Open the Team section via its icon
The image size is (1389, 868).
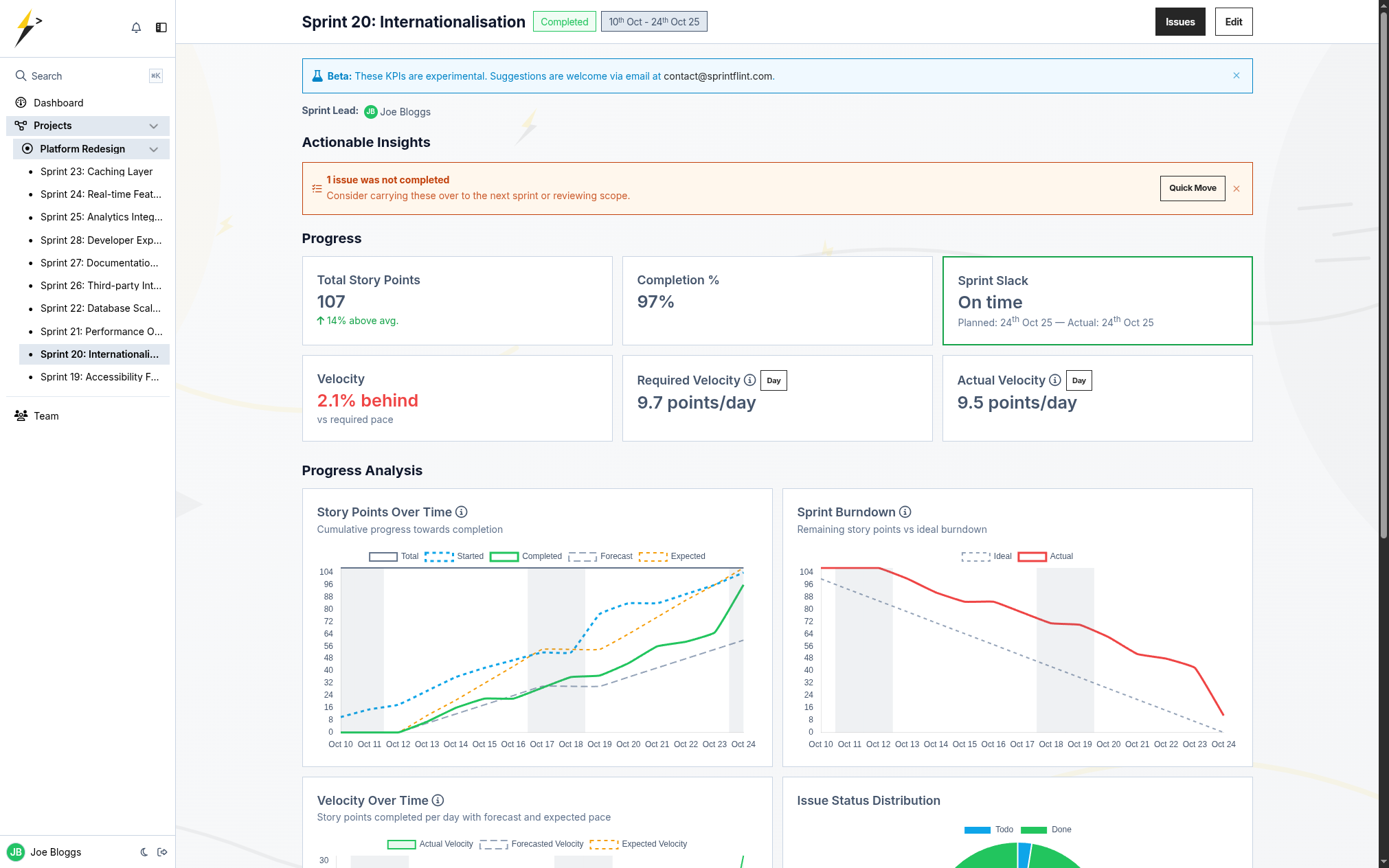tap(20, 415)
